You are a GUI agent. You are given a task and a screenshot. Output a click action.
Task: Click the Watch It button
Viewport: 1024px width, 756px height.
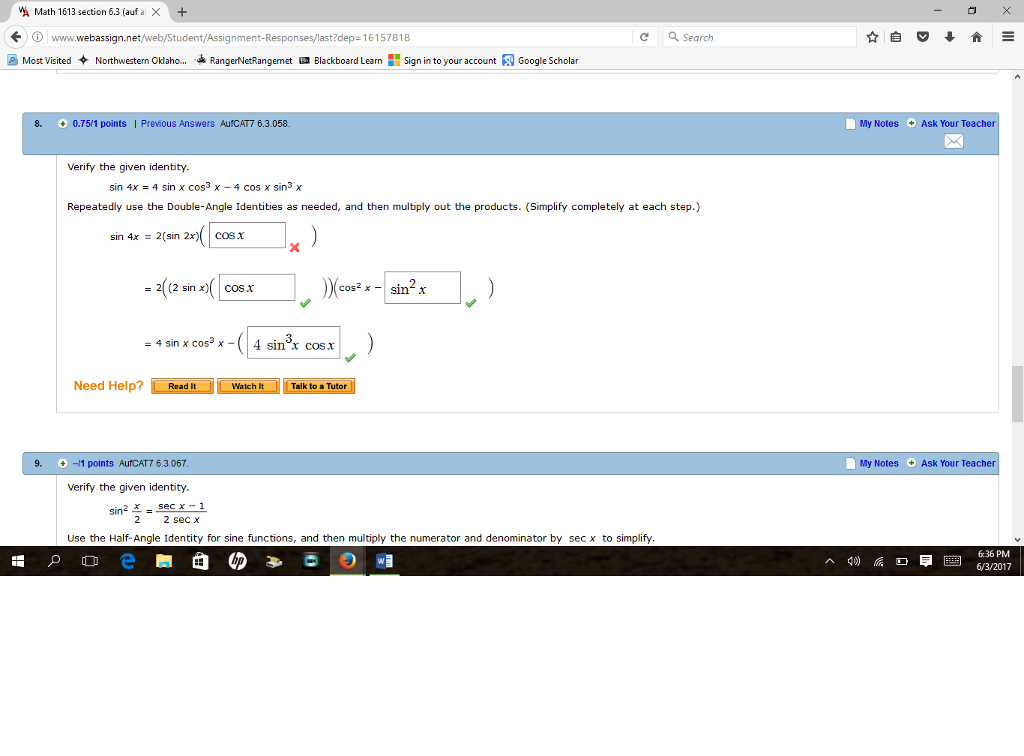coord(248,386)
